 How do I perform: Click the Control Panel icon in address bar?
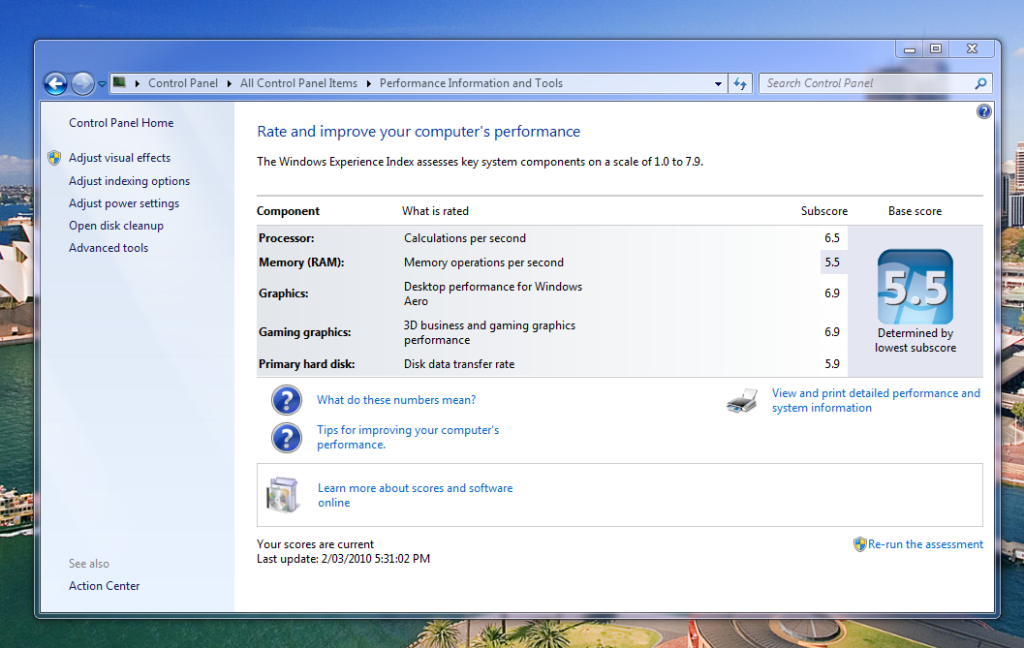click(x=119, y=82)
